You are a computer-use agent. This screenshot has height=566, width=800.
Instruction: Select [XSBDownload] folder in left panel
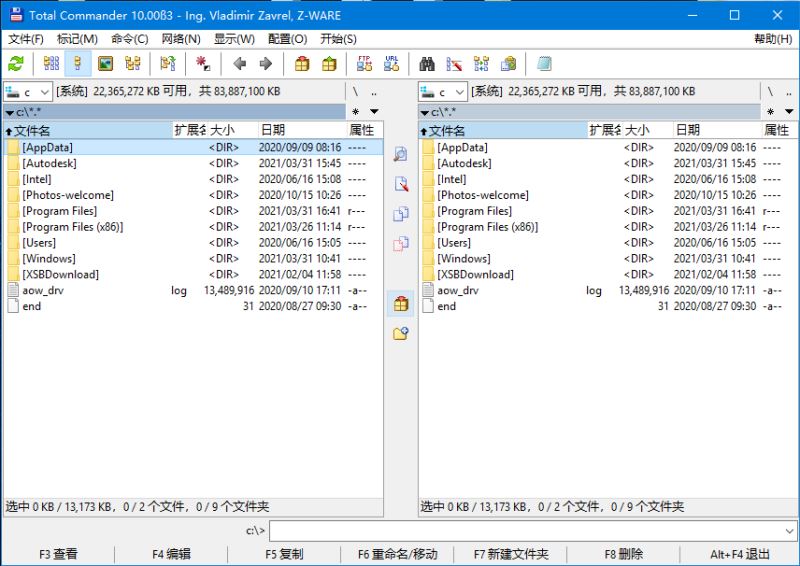coord(193,275)
